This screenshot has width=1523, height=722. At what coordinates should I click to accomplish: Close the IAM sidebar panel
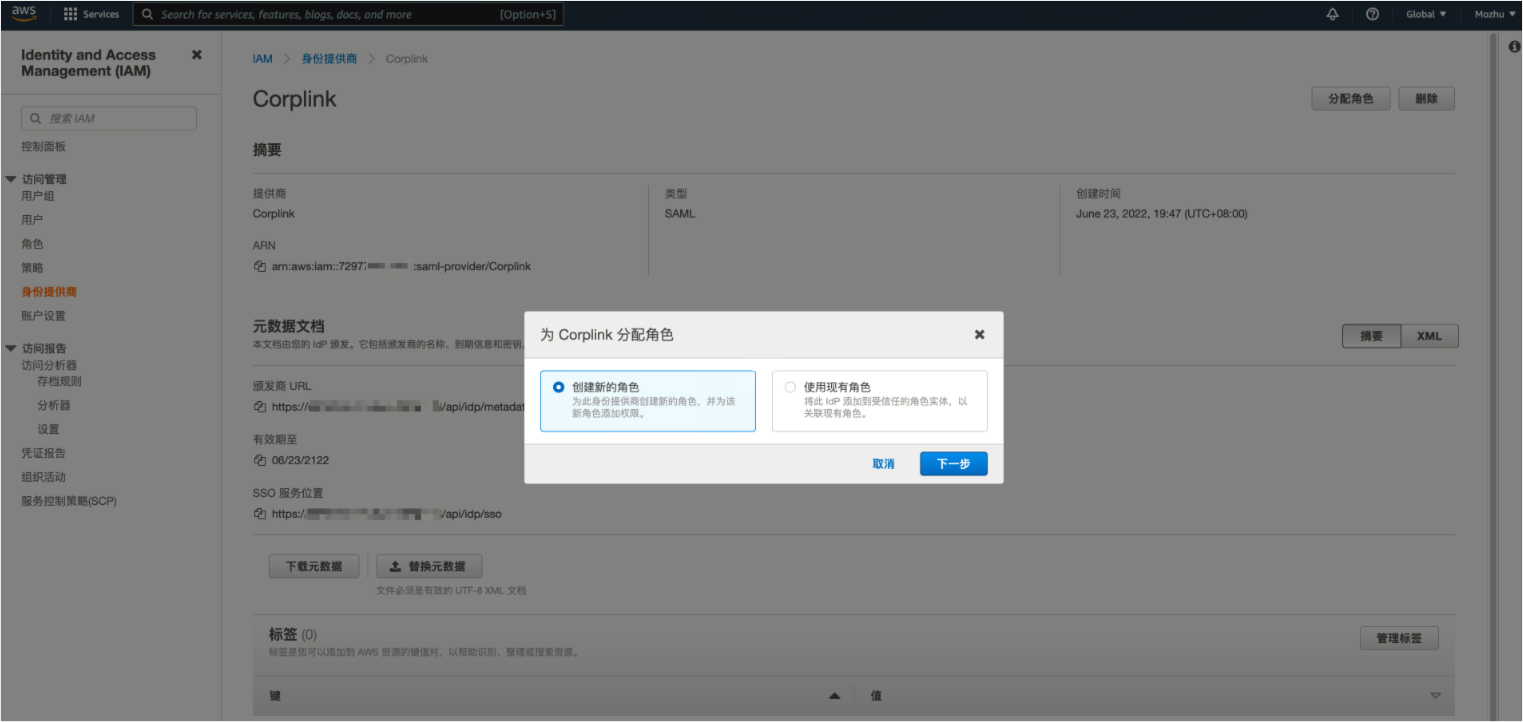click(197, 55)
